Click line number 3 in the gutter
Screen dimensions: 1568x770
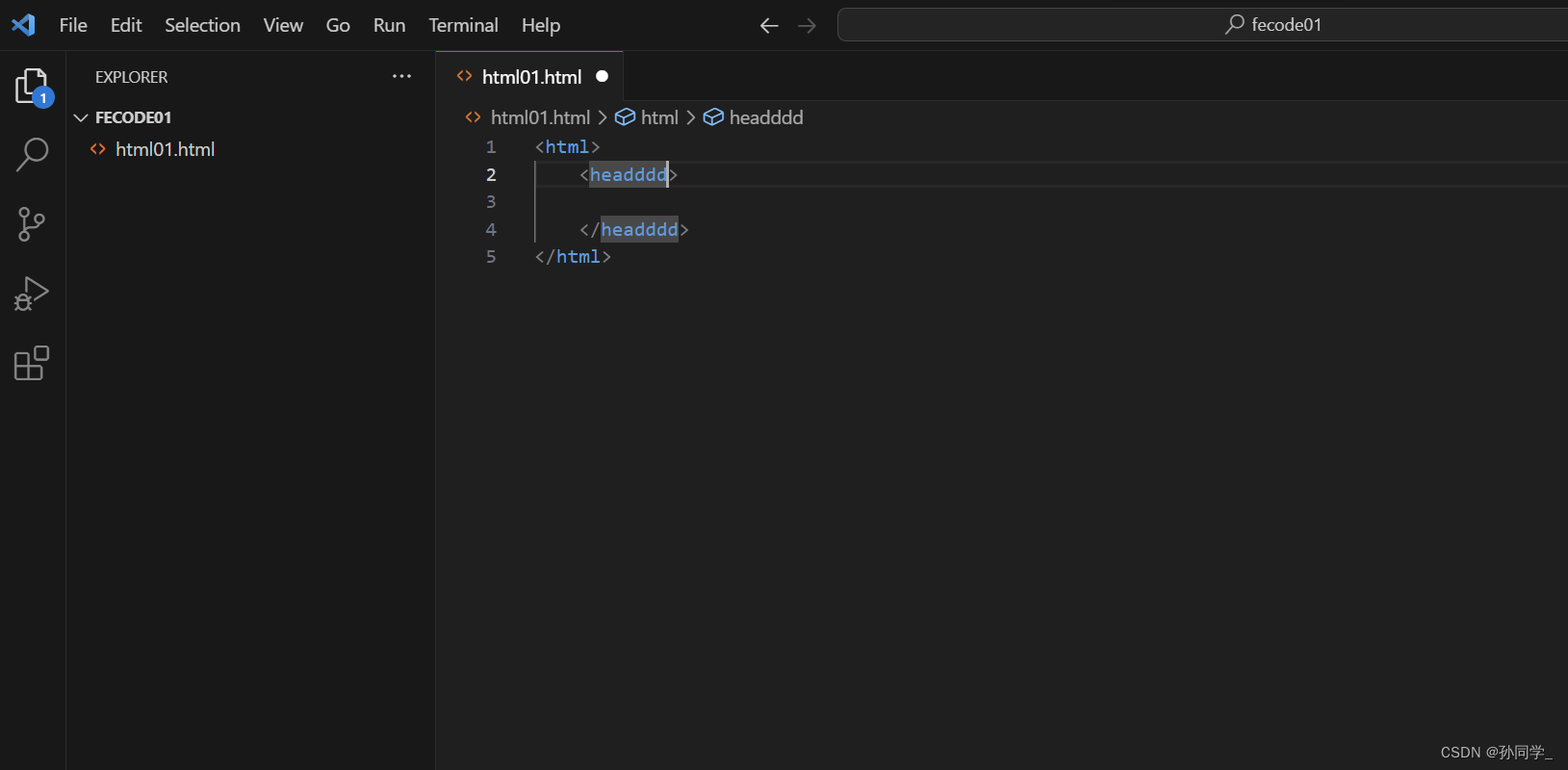point(491,202)
